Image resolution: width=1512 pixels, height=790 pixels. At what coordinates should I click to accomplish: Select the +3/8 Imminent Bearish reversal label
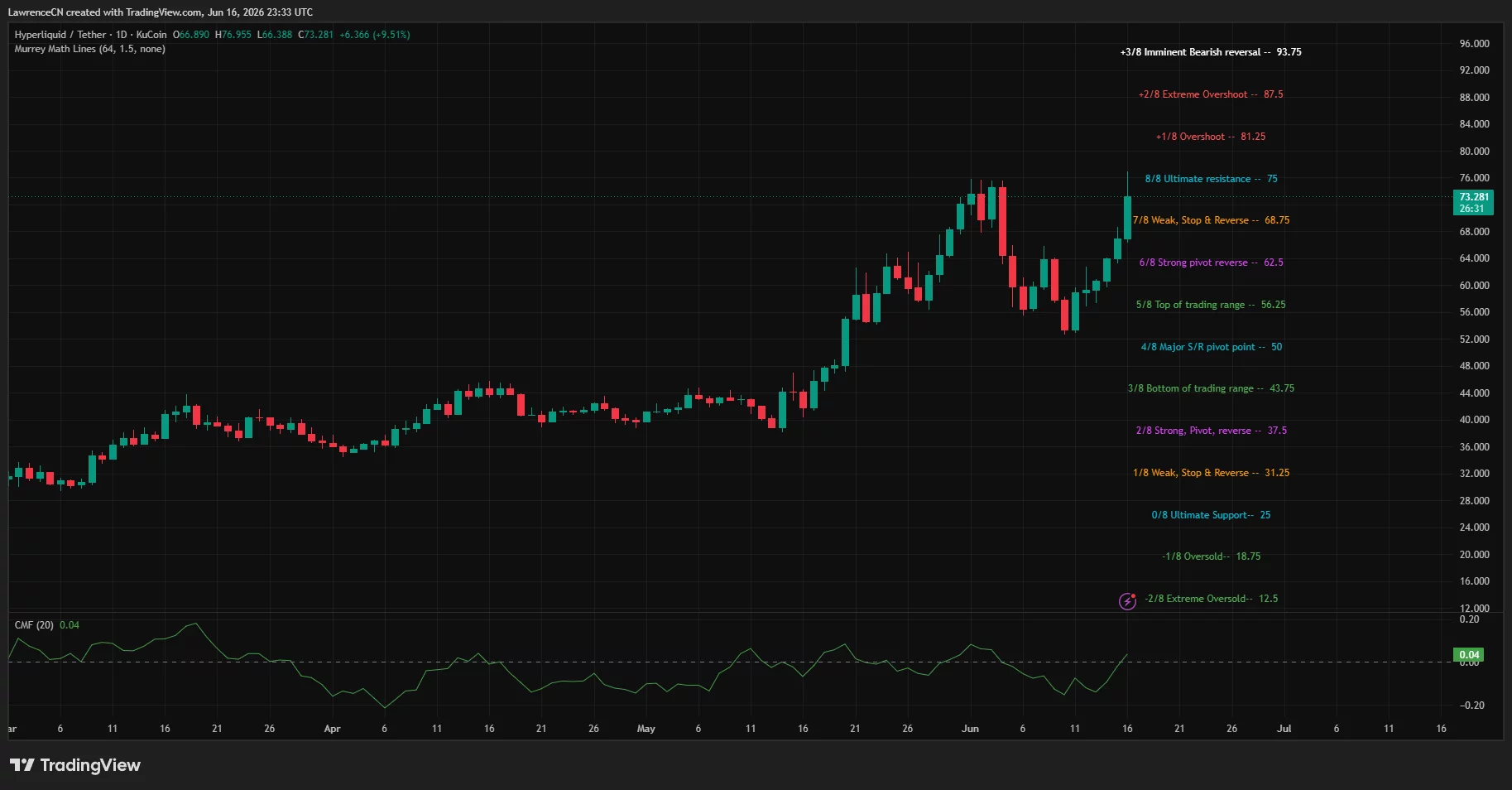1211,52
